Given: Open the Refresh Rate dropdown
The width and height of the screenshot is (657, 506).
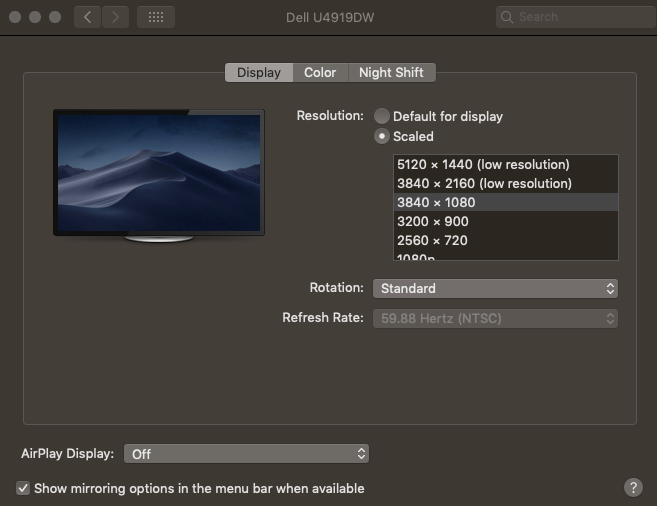Looking at the screenshot, I should click(x=495, y=318).
